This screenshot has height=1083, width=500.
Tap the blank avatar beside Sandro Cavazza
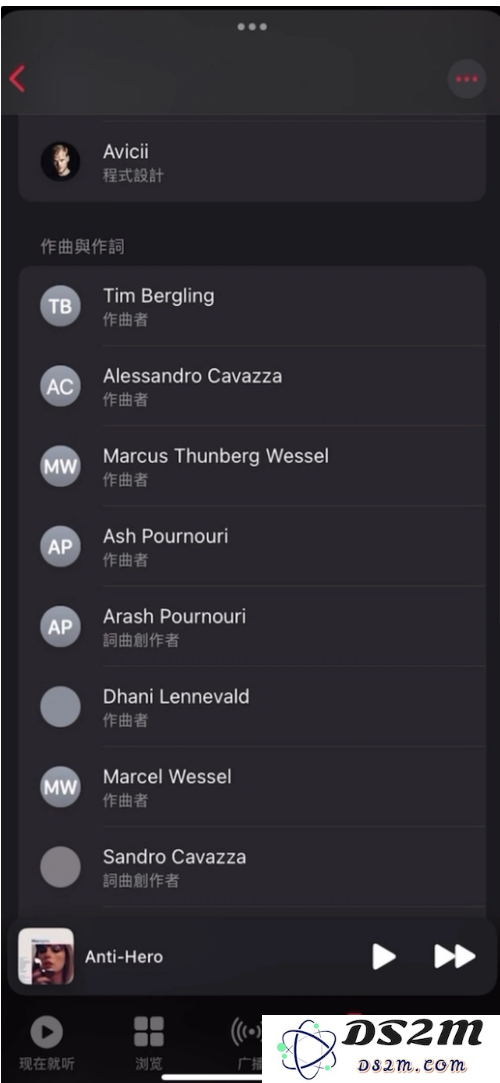point(60,867)
